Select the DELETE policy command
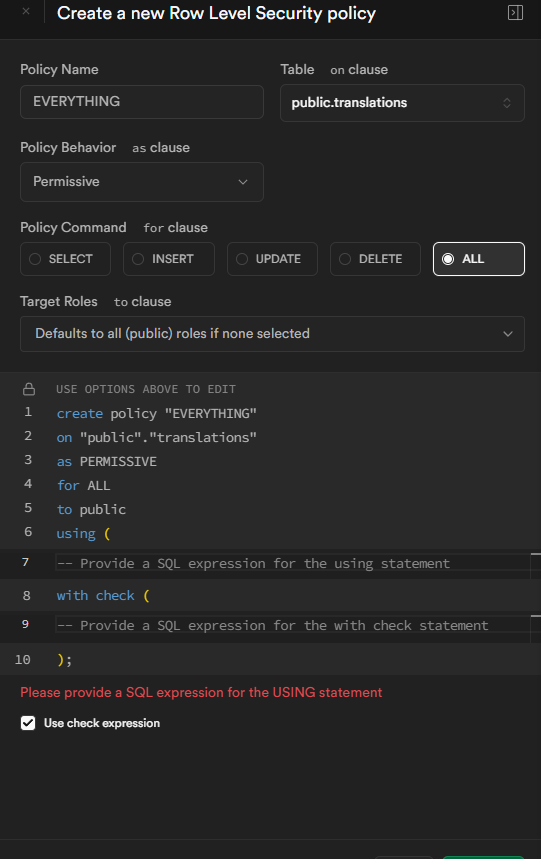Screen dimensions: 541x859 [375, 259]
